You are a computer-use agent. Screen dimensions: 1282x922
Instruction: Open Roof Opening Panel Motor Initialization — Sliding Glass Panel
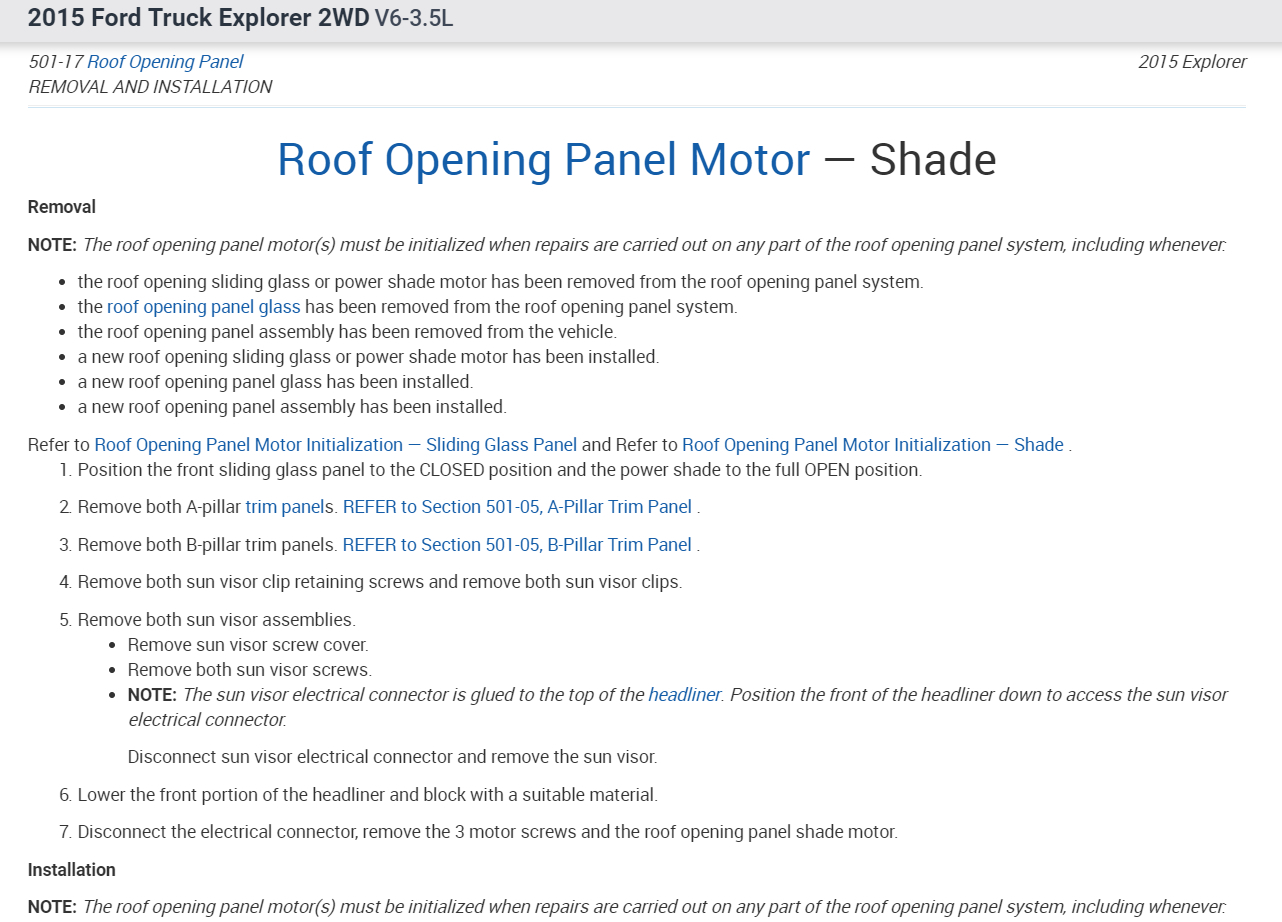pyautogui.click(x=336, y=445)
